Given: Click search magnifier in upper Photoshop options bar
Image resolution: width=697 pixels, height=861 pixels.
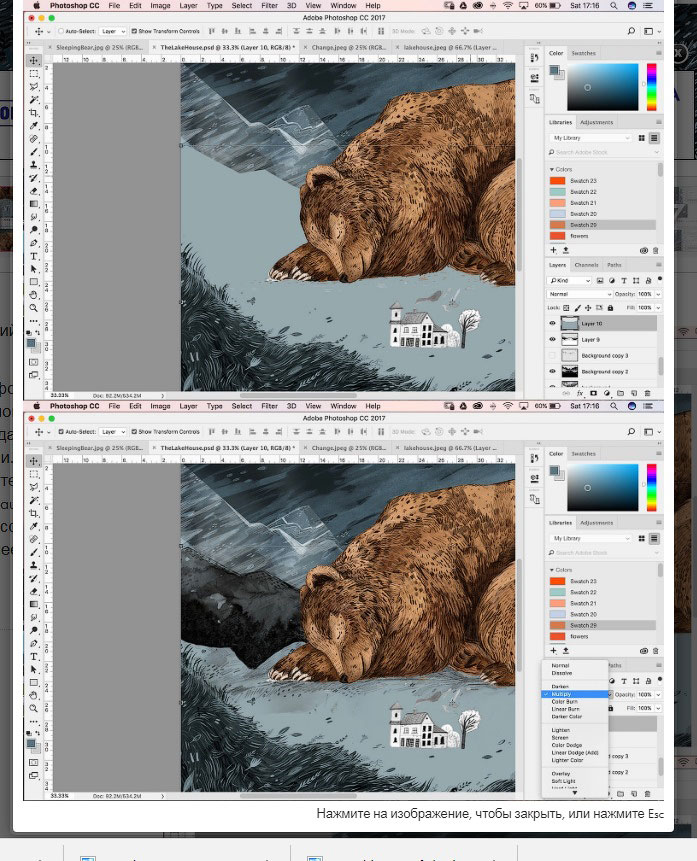Looking at the screenshot, I should [x=631, y=31].
